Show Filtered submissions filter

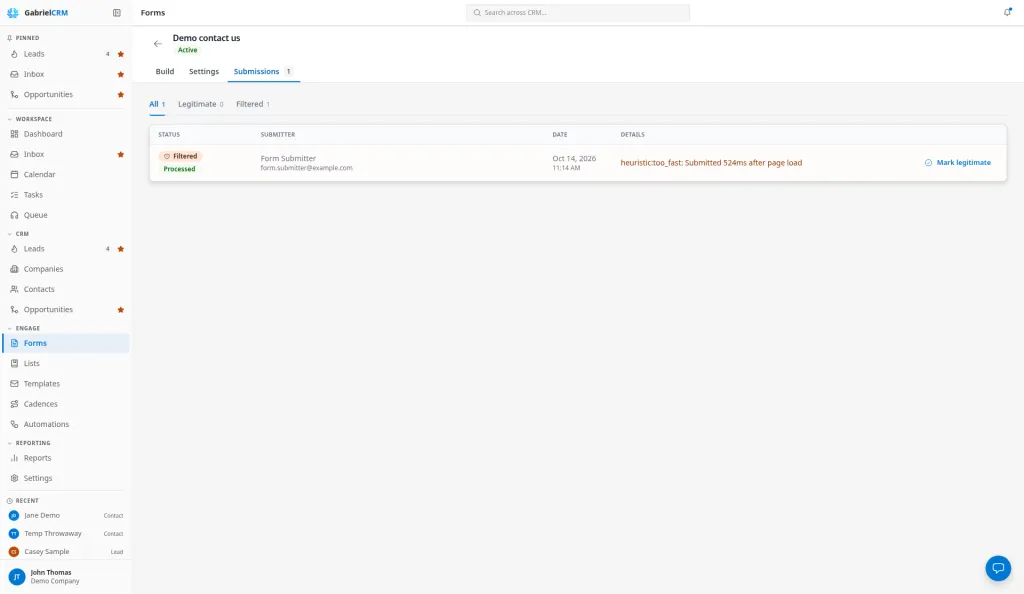click(x=253, y=104)
